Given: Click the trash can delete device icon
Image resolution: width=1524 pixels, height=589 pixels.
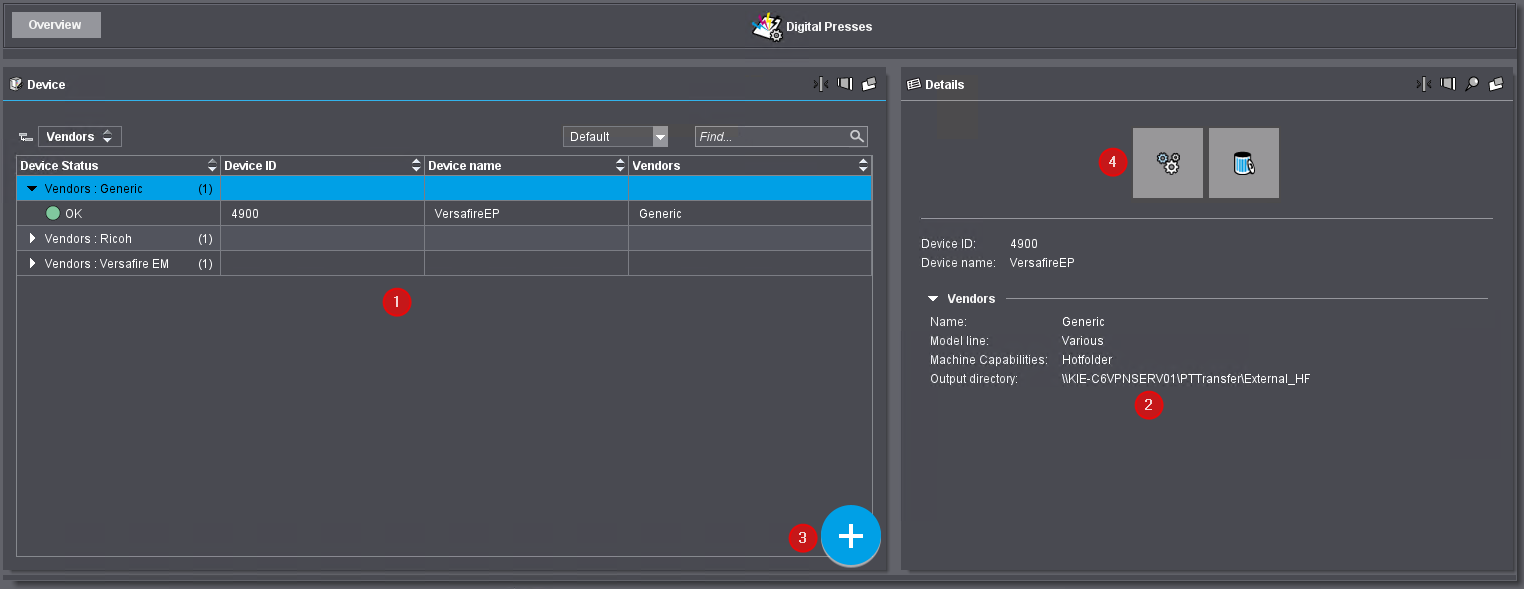Looking at the screenshot, I should [x=1243, y=163].
